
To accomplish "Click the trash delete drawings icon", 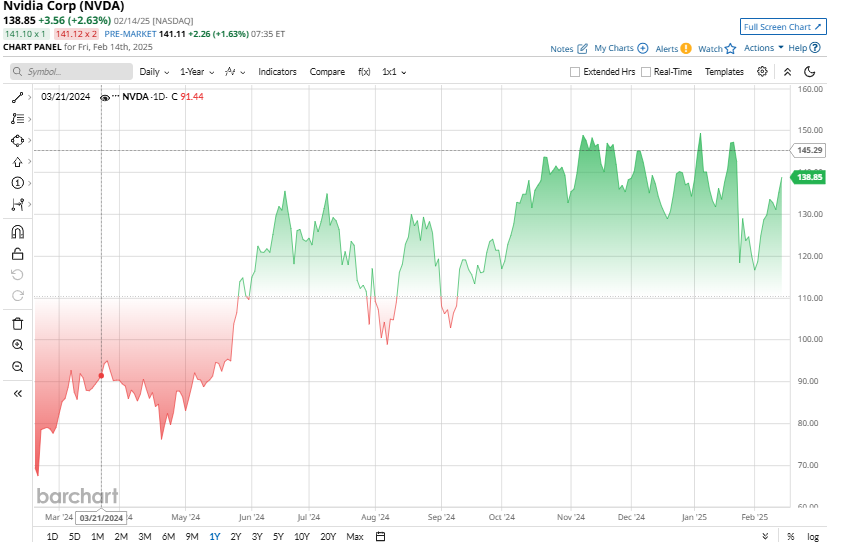I will [x=17, y=323].
